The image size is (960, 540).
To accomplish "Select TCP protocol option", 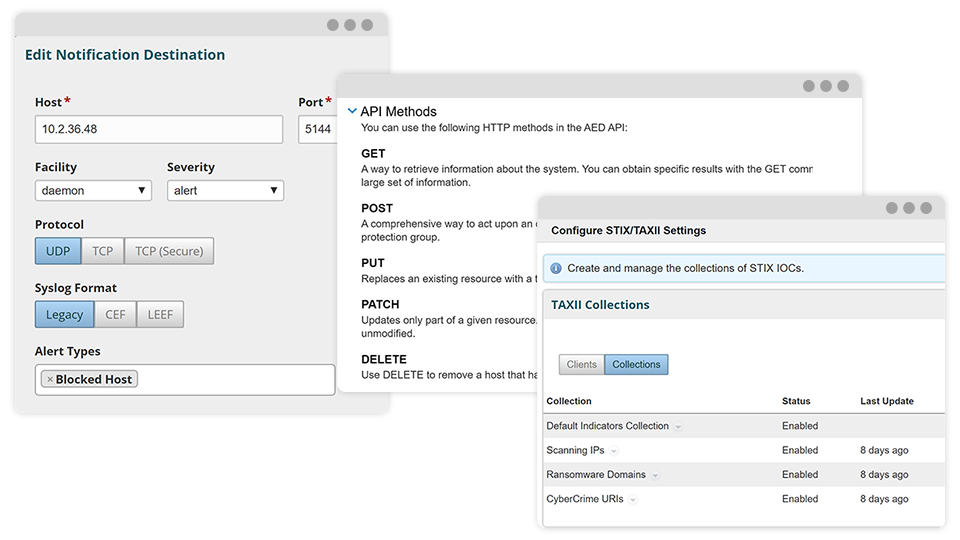I will pos(103,251).
